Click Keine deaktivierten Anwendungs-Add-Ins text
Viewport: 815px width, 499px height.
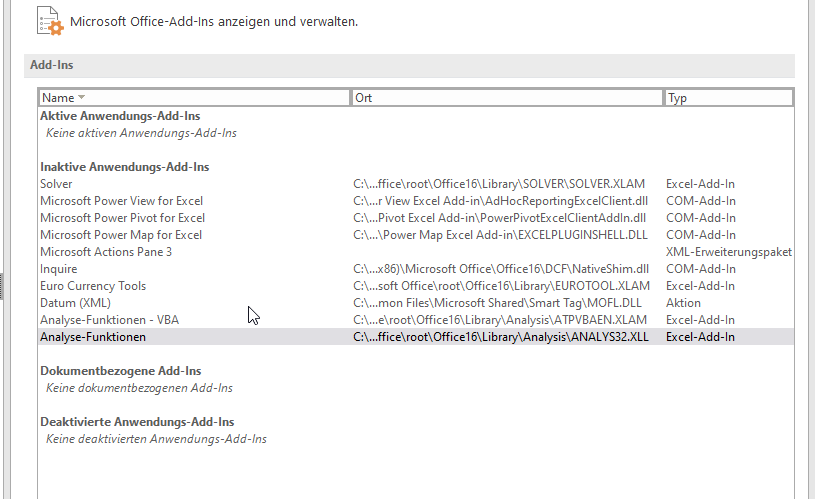(x=156, y=439)
